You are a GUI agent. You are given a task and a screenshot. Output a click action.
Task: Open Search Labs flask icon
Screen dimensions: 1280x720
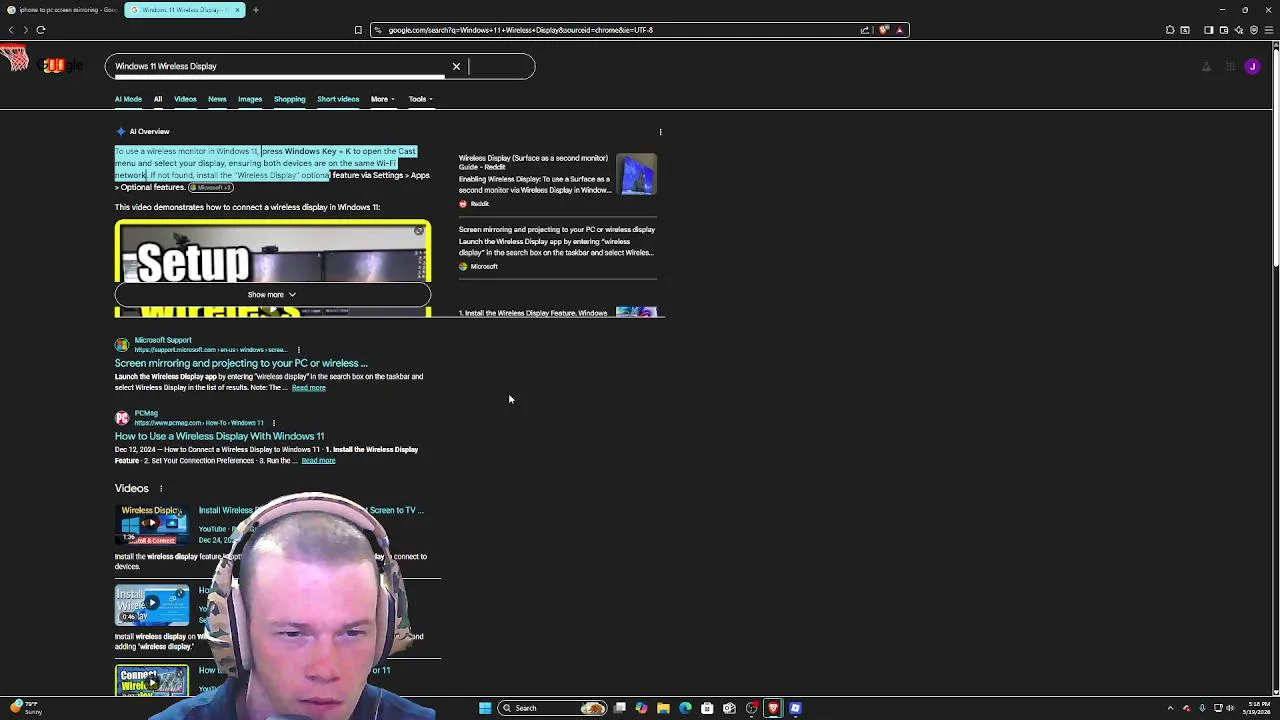click(1206, 67)
